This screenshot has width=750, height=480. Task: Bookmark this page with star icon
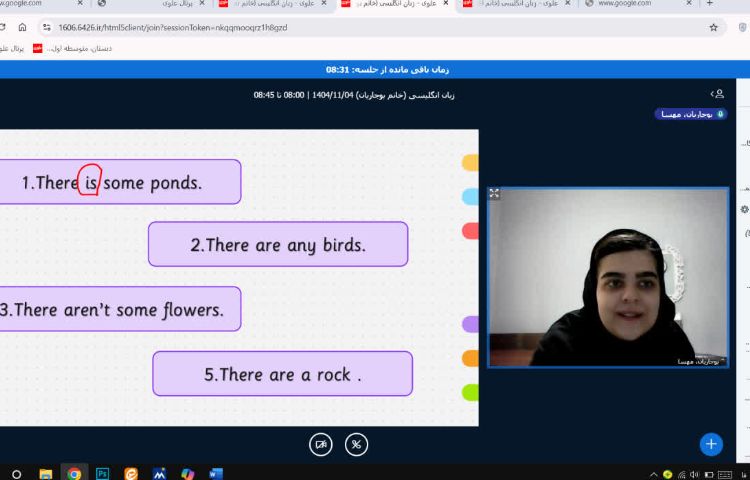[713, 27]
